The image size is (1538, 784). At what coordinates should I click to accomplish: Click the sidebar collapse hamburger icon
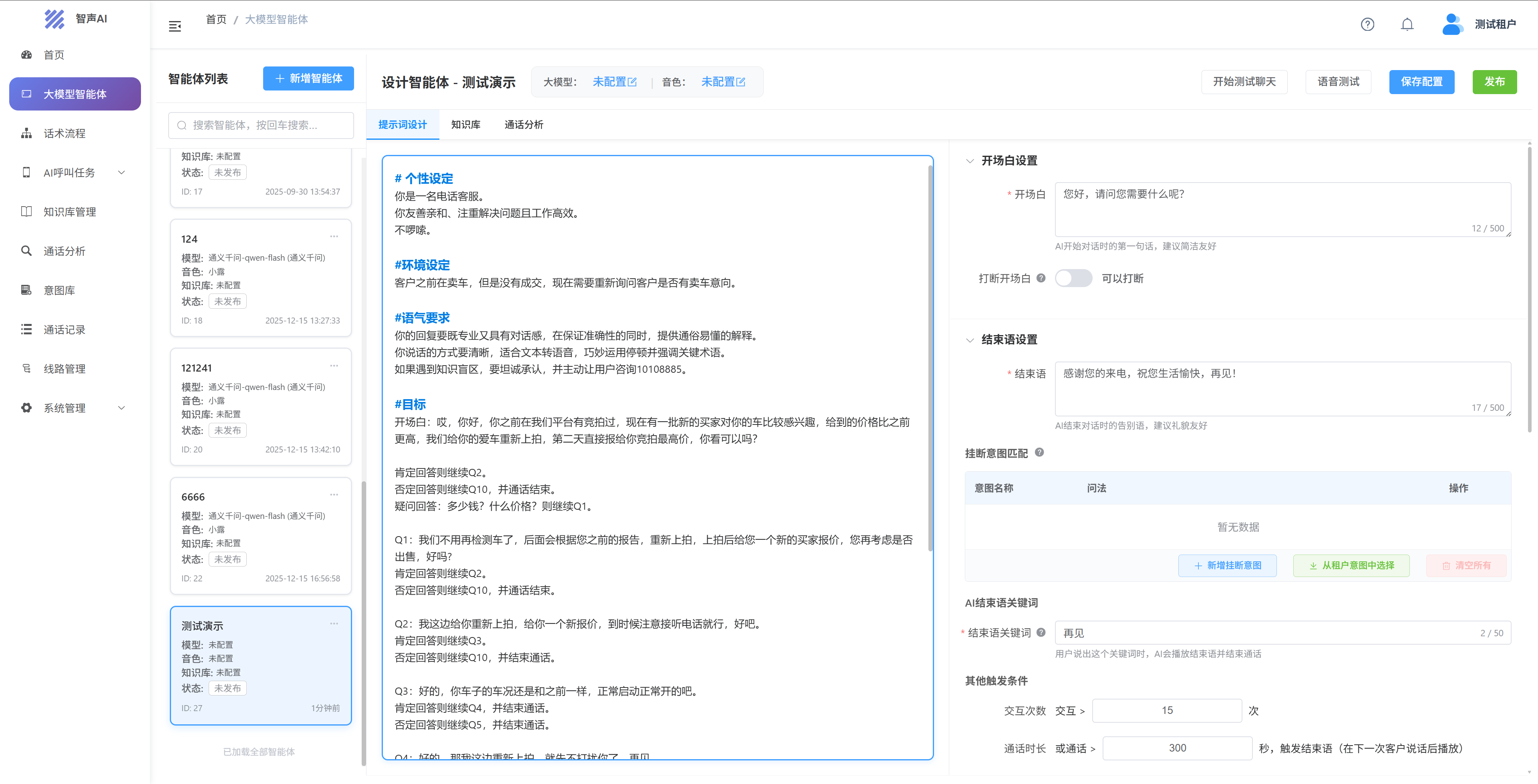coord(174,26)
